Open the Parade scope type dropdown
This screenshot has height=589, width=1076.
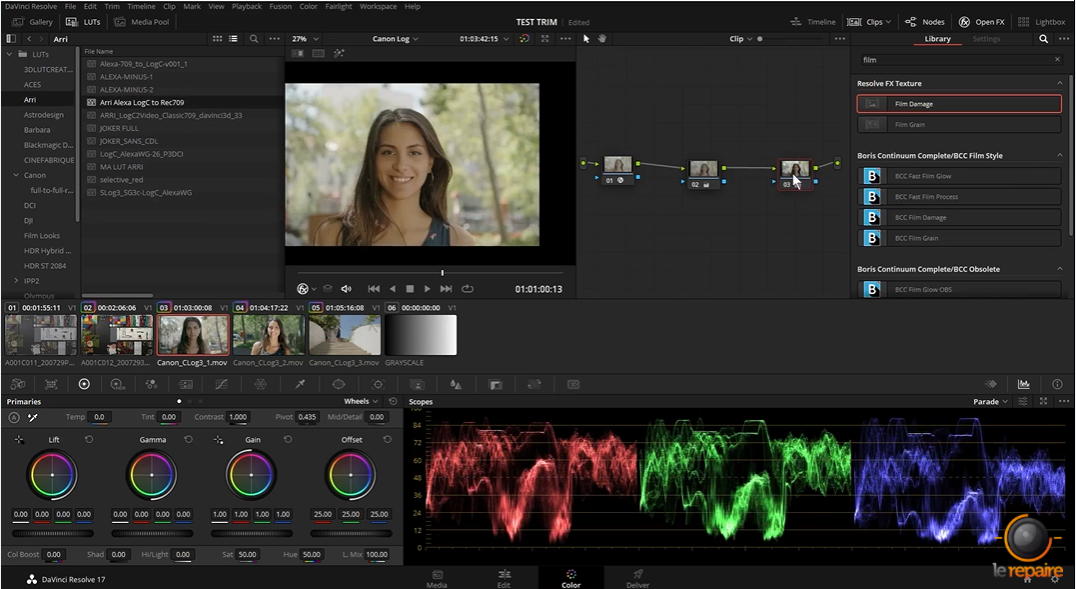point(991,401)
